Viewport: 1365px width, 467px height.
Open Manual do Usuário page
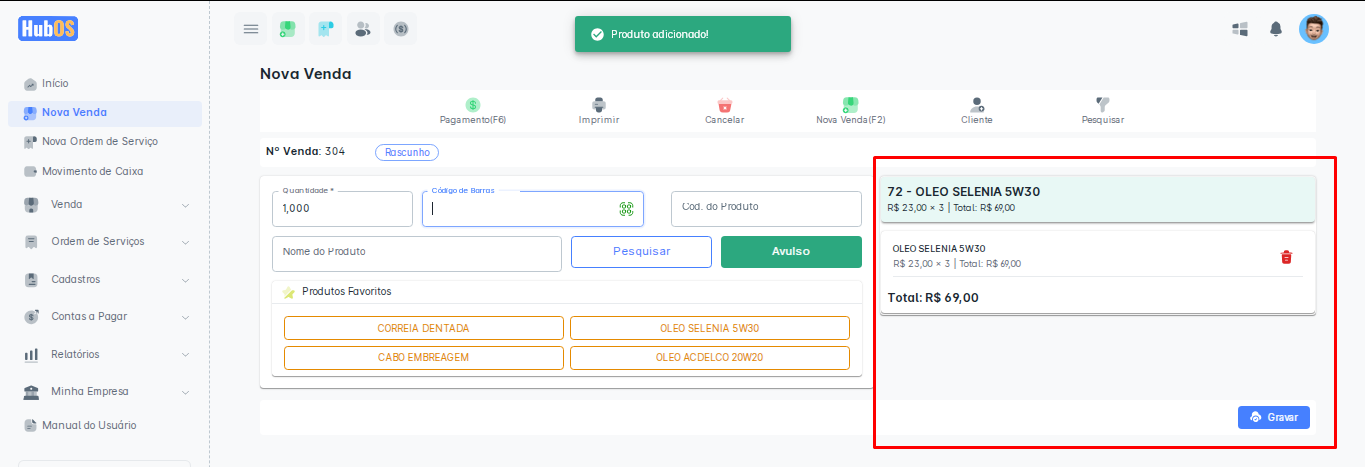point(89,425)
